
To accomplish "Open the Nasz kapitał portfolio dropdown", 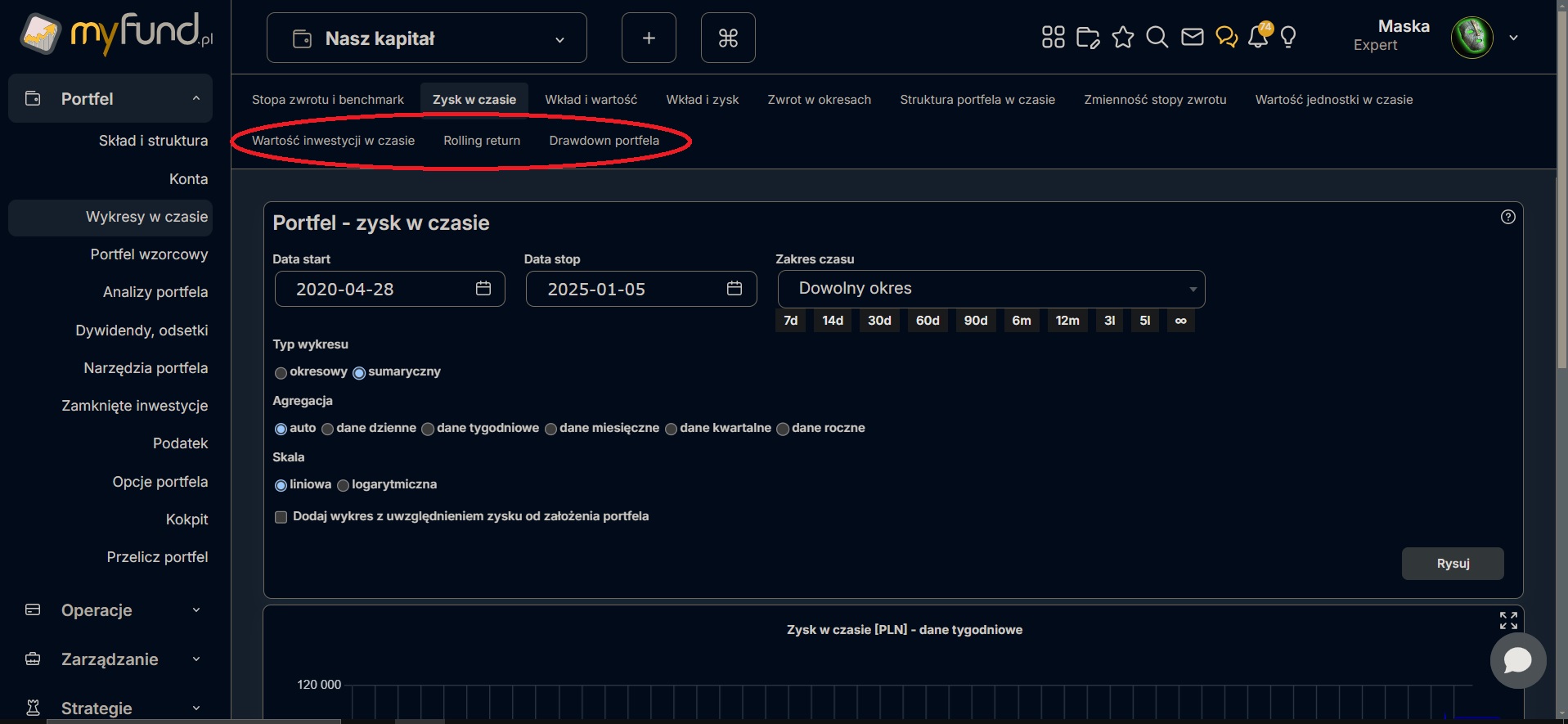I will tap(426, 38).
